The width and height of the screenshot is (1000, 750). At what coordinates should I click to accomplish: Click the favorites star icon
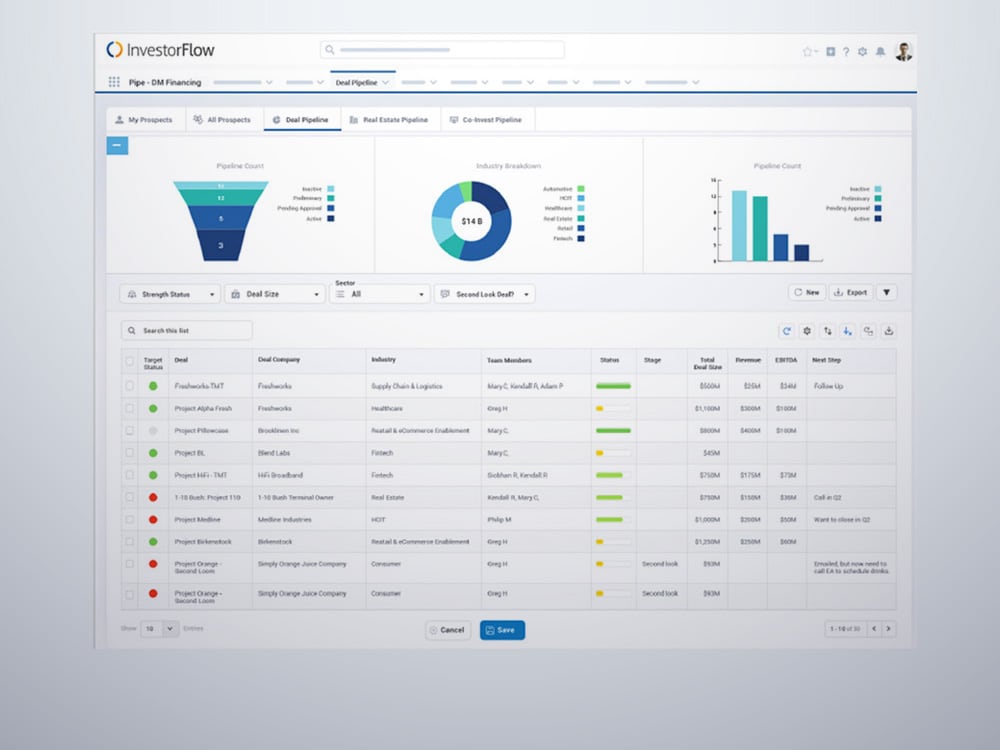[x=807, y=52]
